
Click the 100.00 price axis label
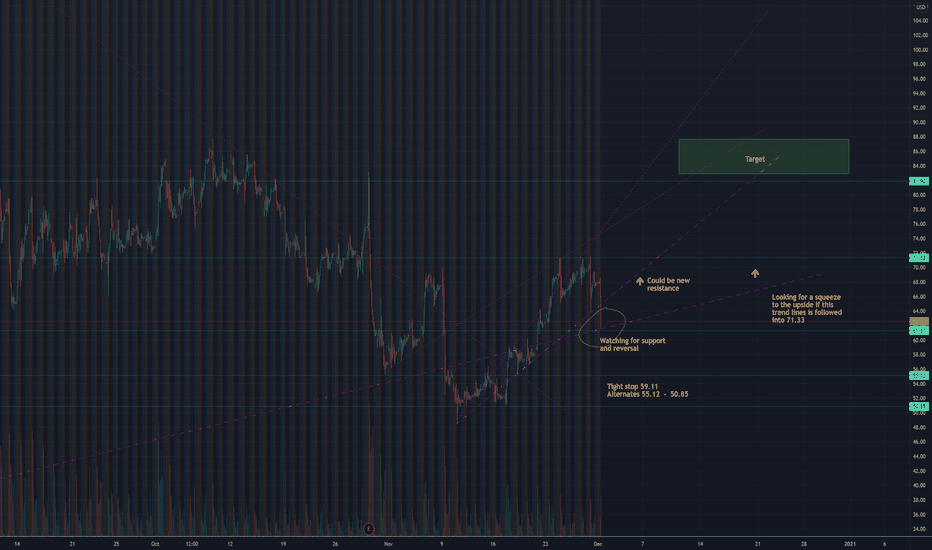[920, 50]
